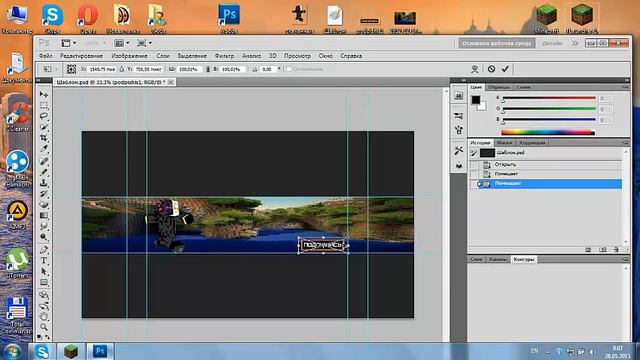Select the History Brush tool
Screen dimensions: 640x360
(44, 194)
